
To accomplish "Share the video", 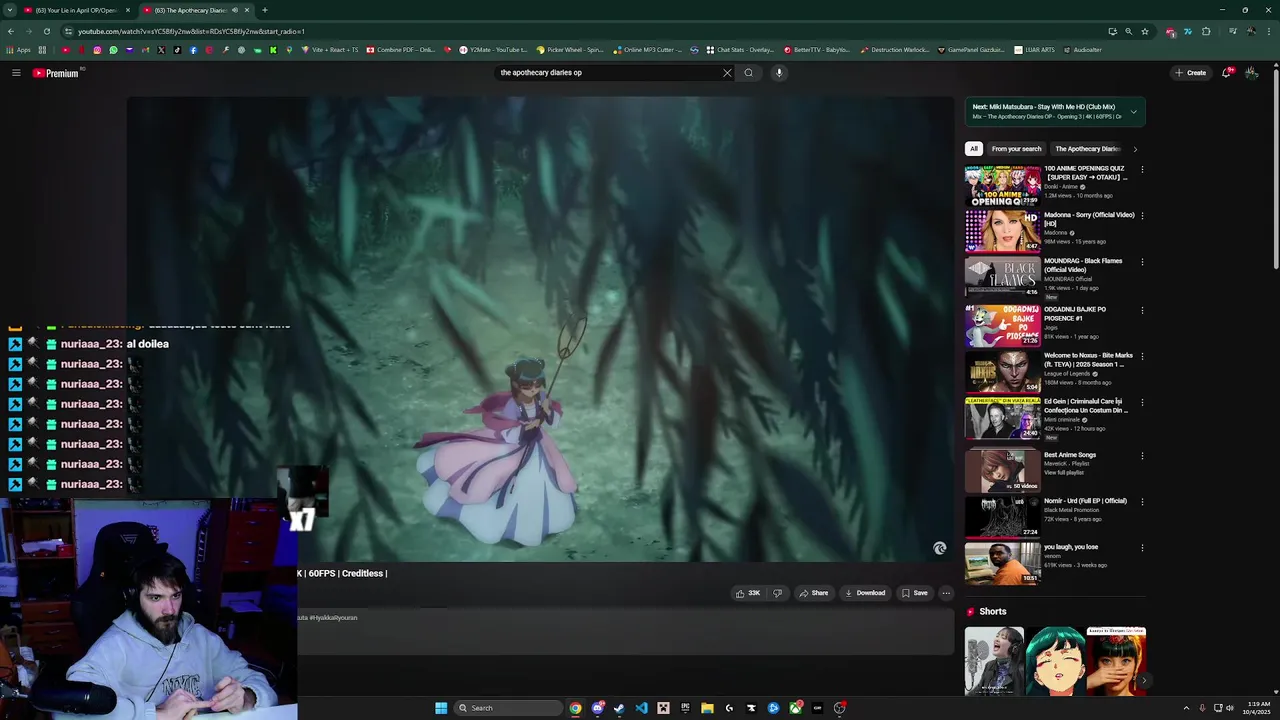I will tap(813, 593).
